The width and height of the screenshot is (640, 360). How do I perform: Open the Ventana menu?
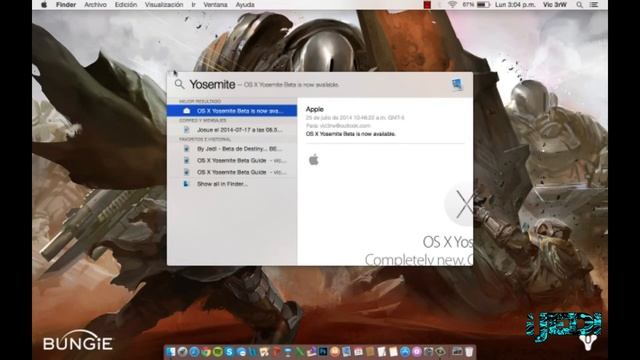(x=215, y=5)
